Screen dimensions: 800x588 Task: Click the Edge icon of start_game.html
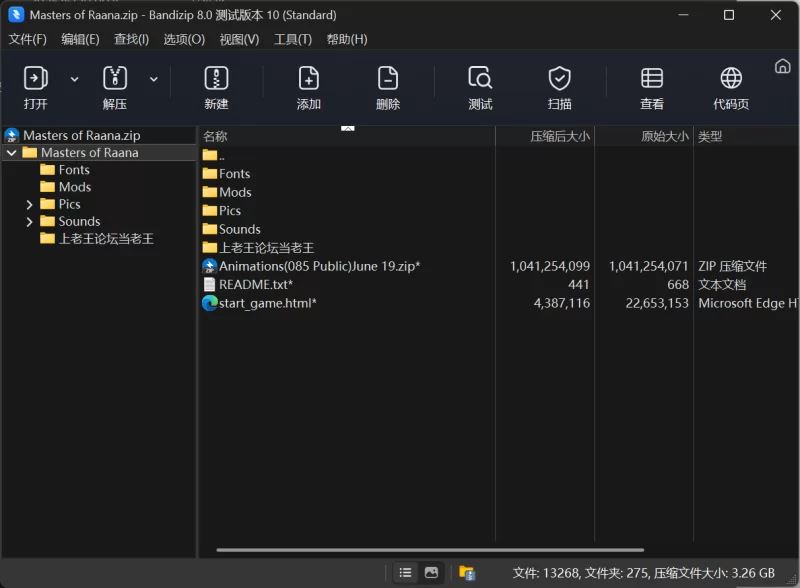[x=210, y=303]
